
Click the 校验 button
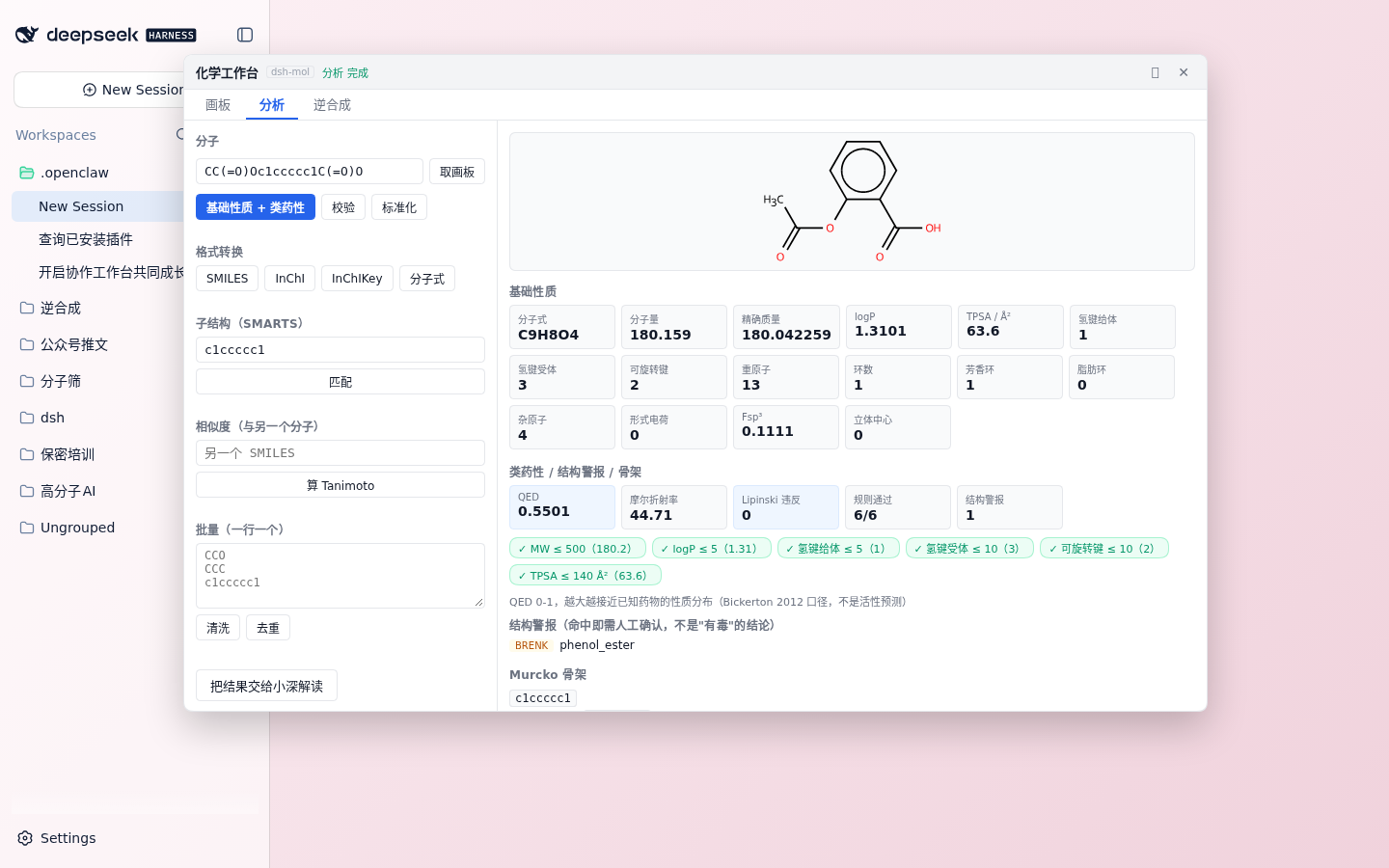(x=343, y=207)
